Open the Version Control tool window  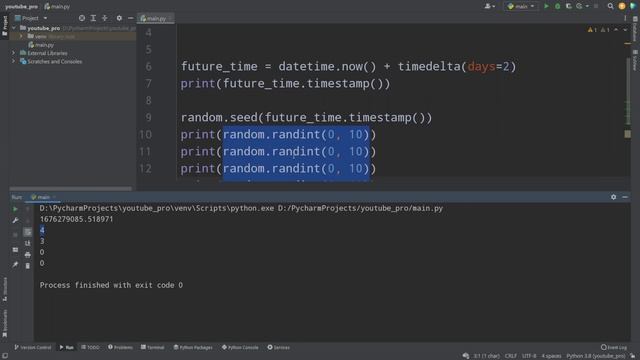click(33, 347)
